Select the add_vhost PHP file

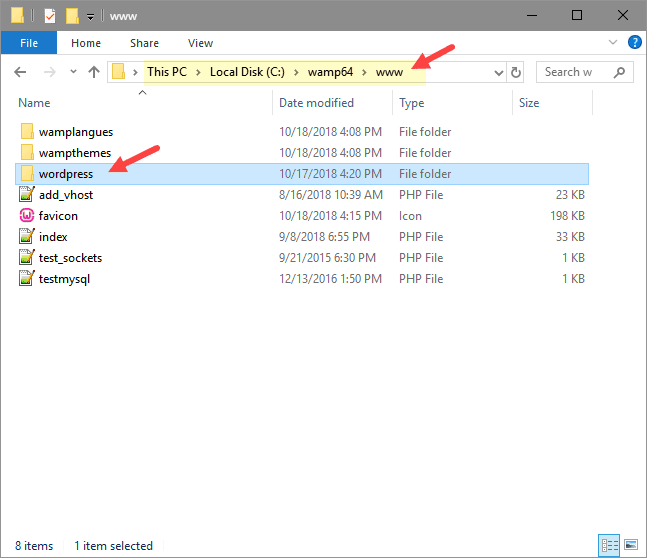click(x=66, y=195)
